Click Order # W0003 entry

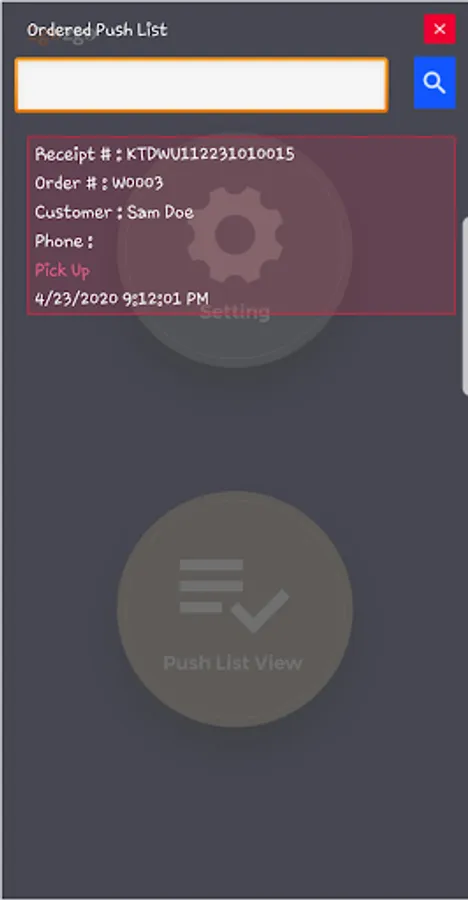tap(99, 183)
